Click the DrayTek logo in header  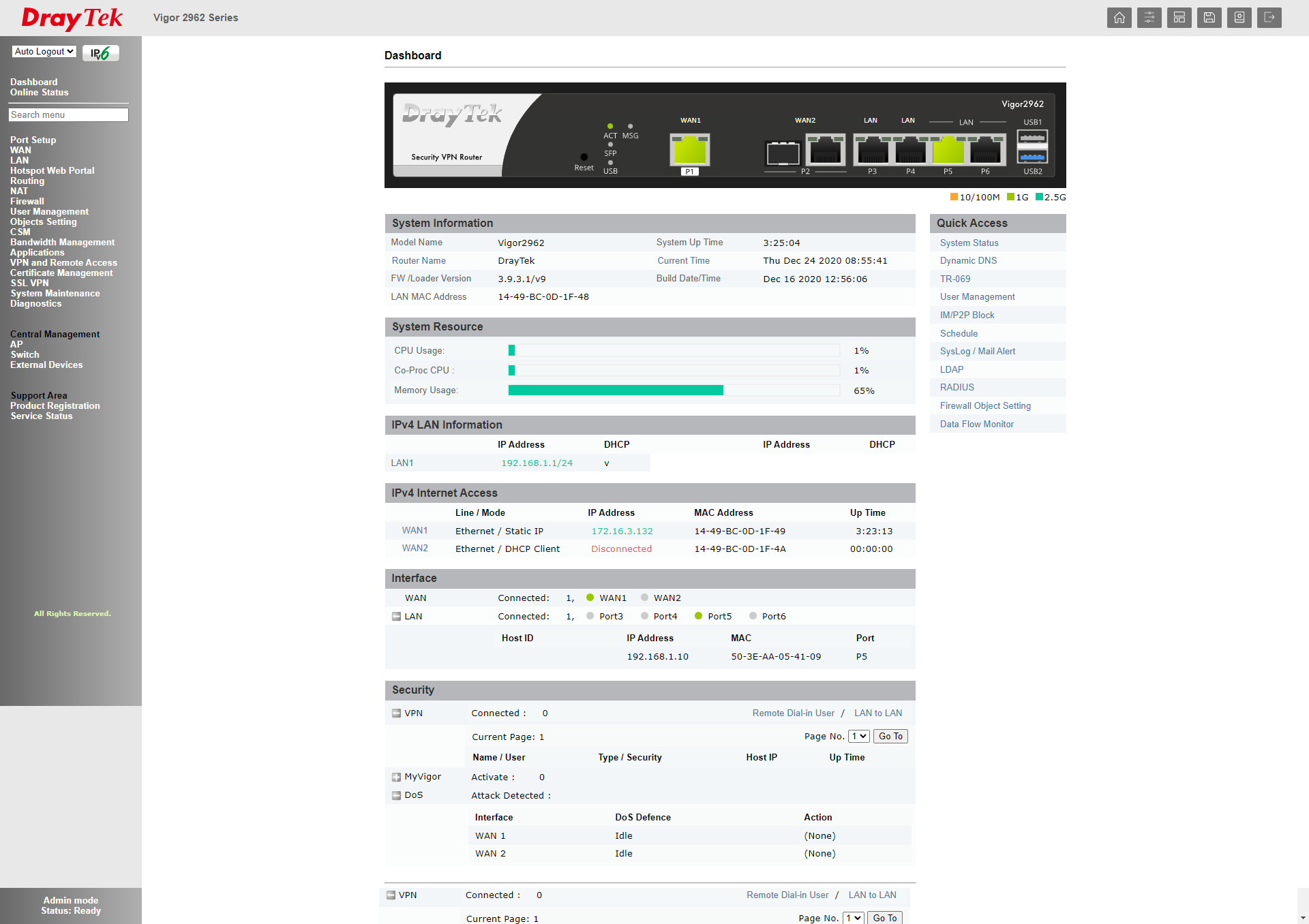72,18
